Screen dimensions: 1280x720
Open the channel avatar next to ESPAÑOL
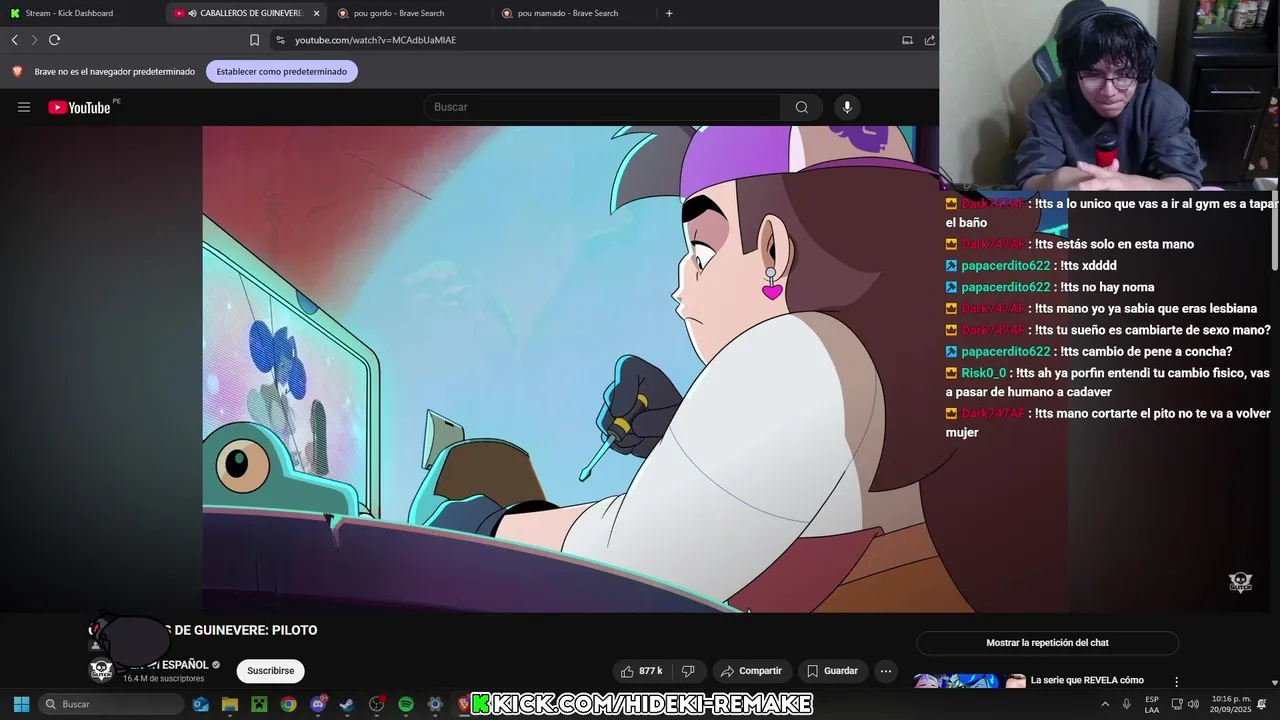[x=102, y=670]
